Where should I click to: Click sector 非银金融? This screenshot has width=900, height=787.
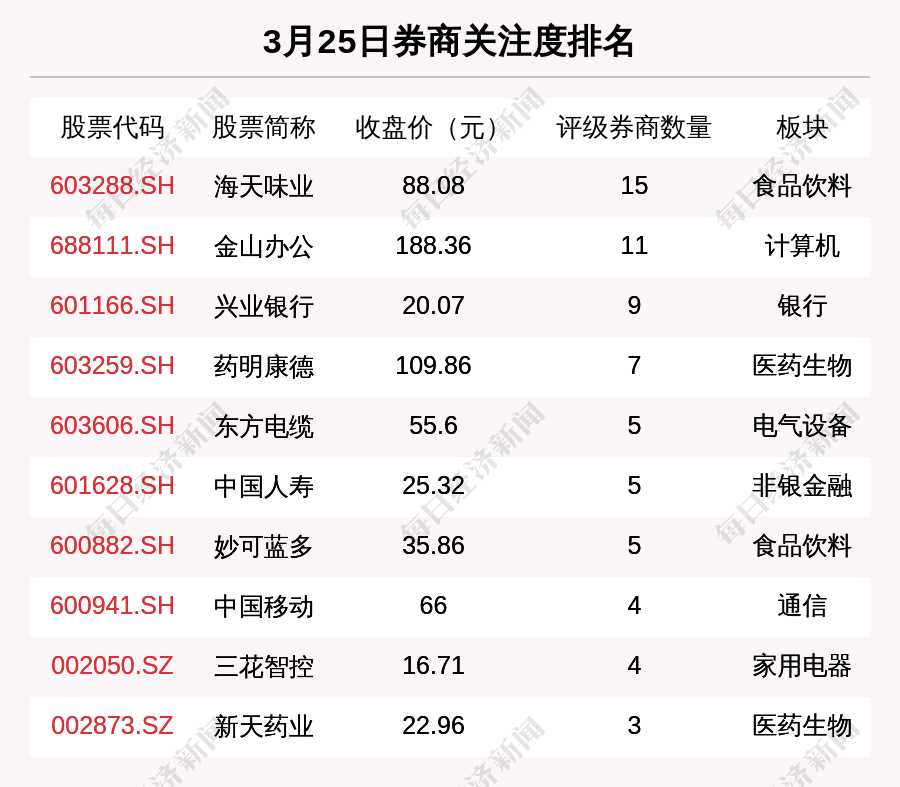tap(802, 487)
